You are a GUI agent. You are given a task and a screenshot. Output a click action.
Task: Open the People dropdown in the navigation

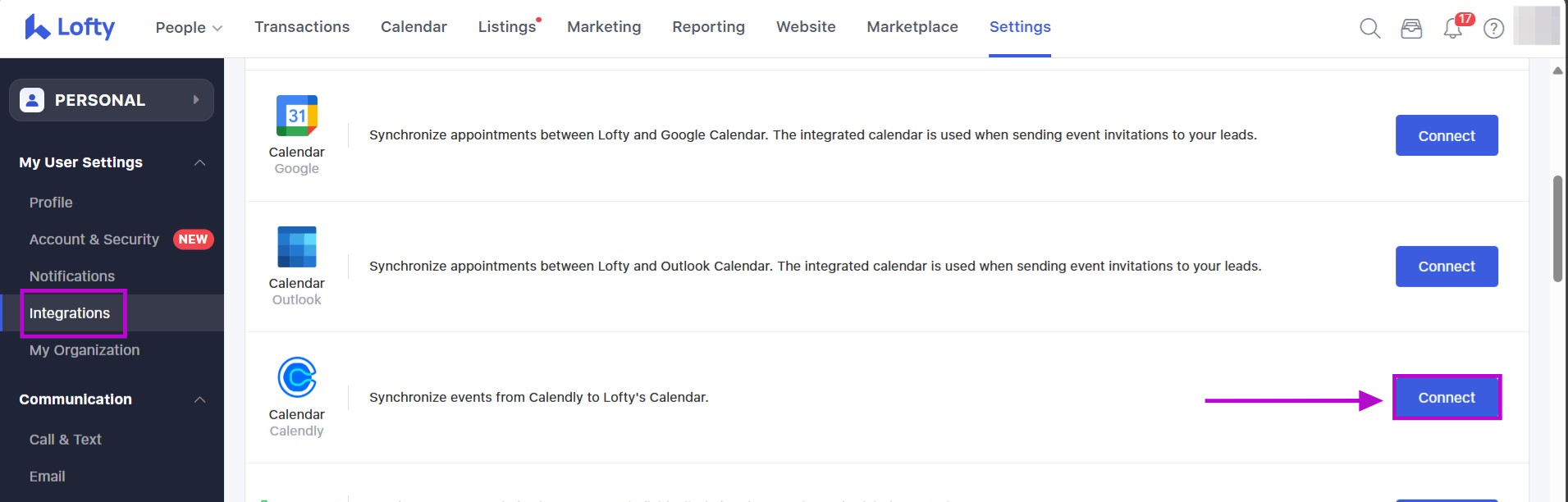188,27
